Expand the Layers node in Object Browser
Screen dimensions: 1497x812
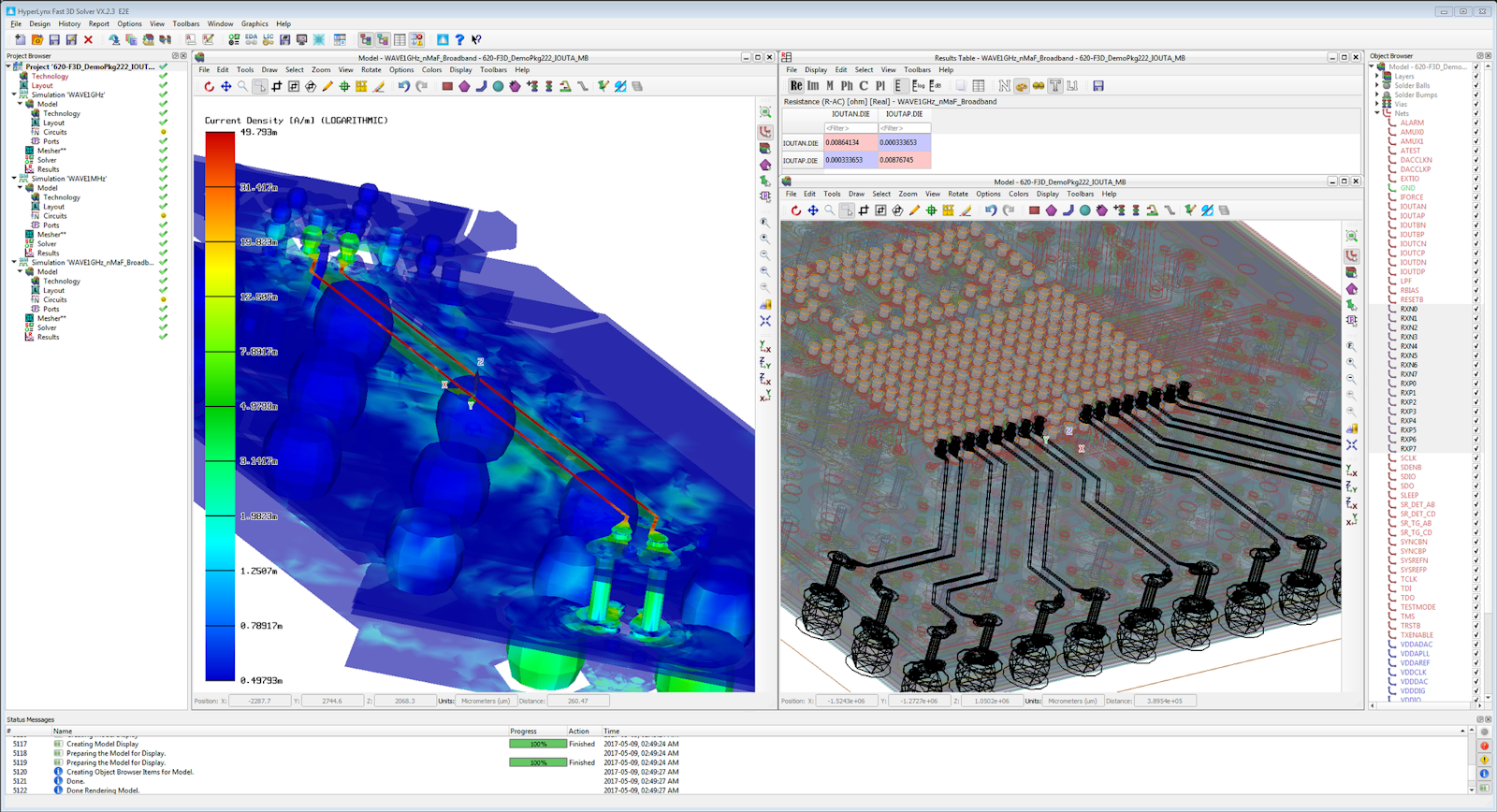(x=1377, y=77)
